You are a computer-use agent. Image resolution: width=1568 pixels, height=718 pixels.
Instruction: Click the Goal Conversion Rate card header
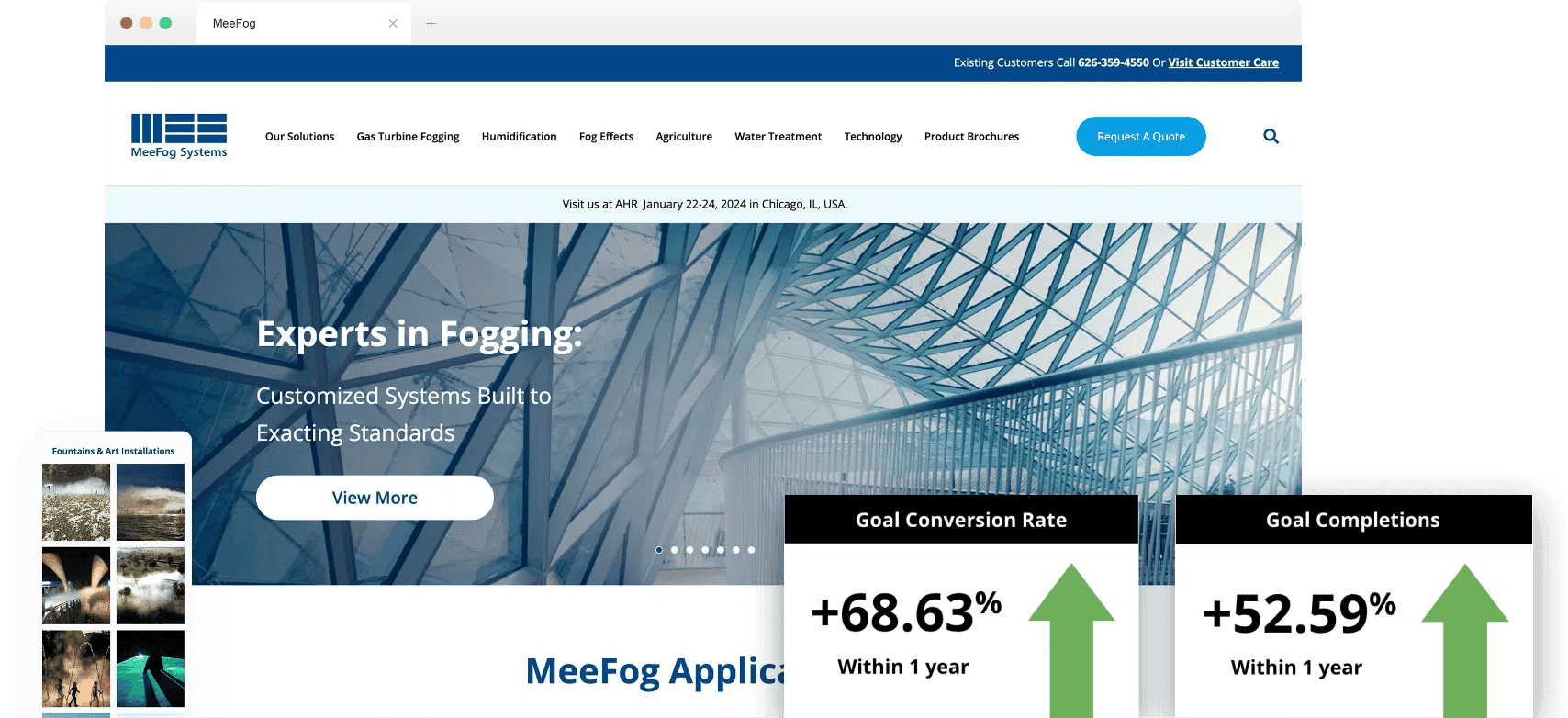coord(961,520)
